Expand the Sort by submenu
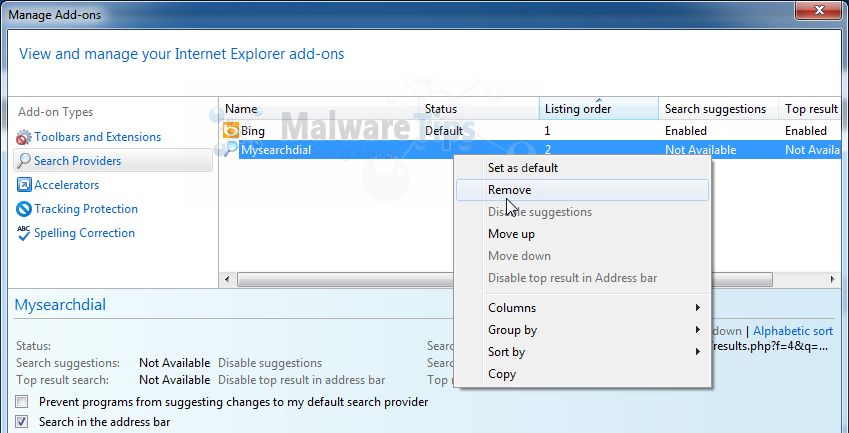The image size is (849, 433). click(583, 352)
